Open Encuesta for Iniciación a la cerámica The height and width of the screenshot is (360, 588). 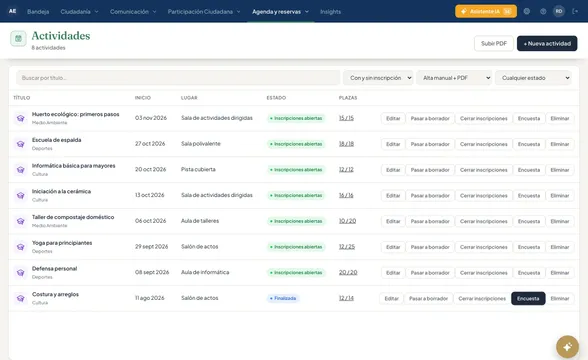pyautogui.click(x=529, y=196)
